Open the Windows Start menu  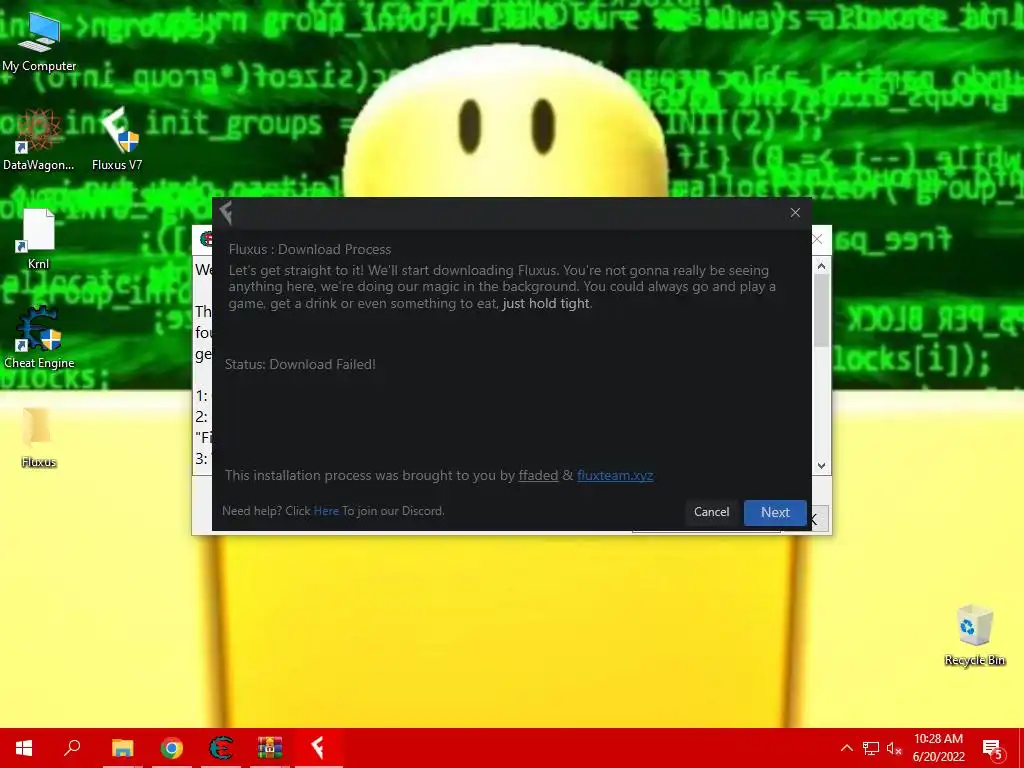pos(24,748)
